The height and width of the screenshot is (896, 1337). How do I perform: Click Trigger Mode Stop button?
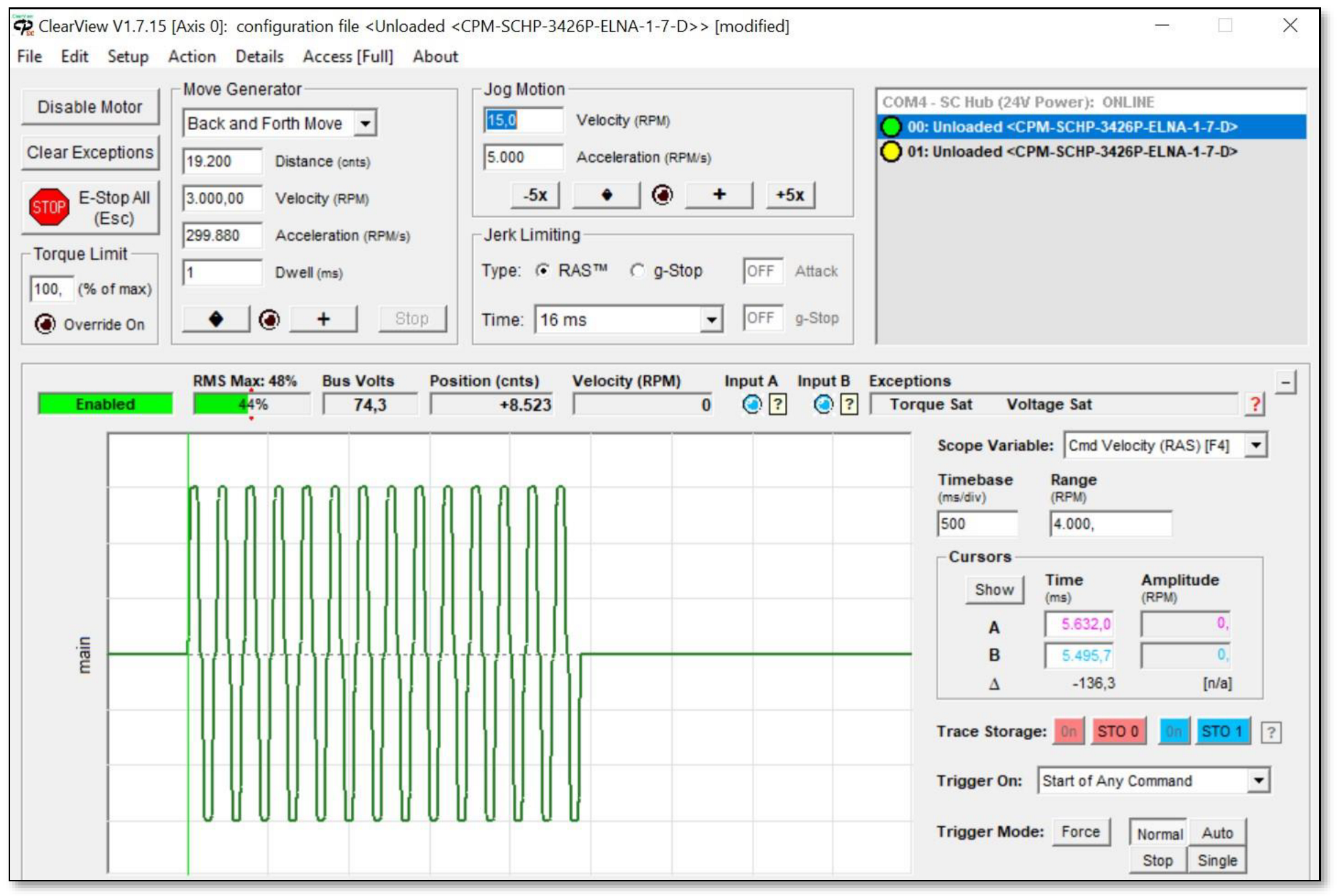point(1158,861)
